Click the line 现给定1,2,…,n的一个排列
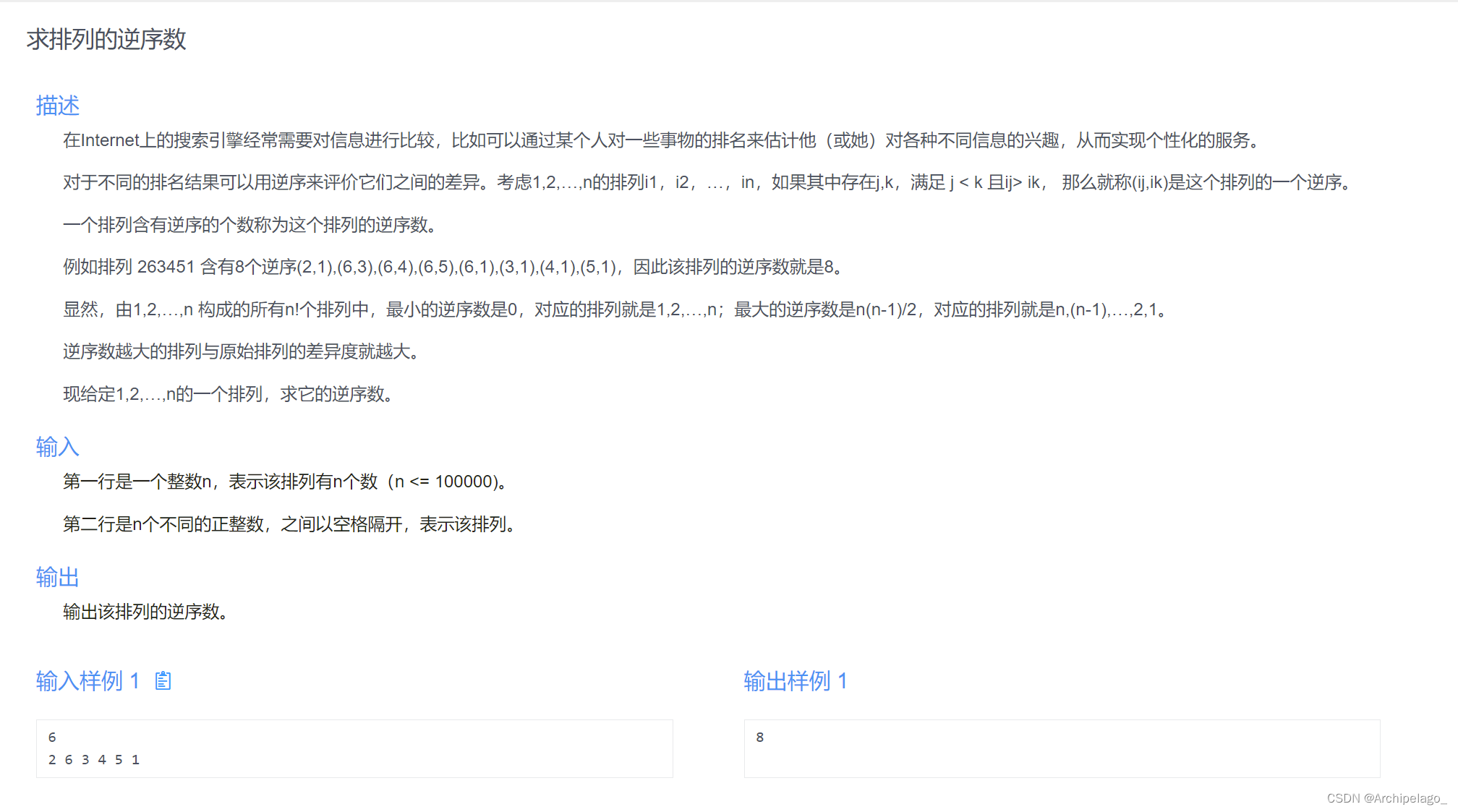 (x=228, y=394)
